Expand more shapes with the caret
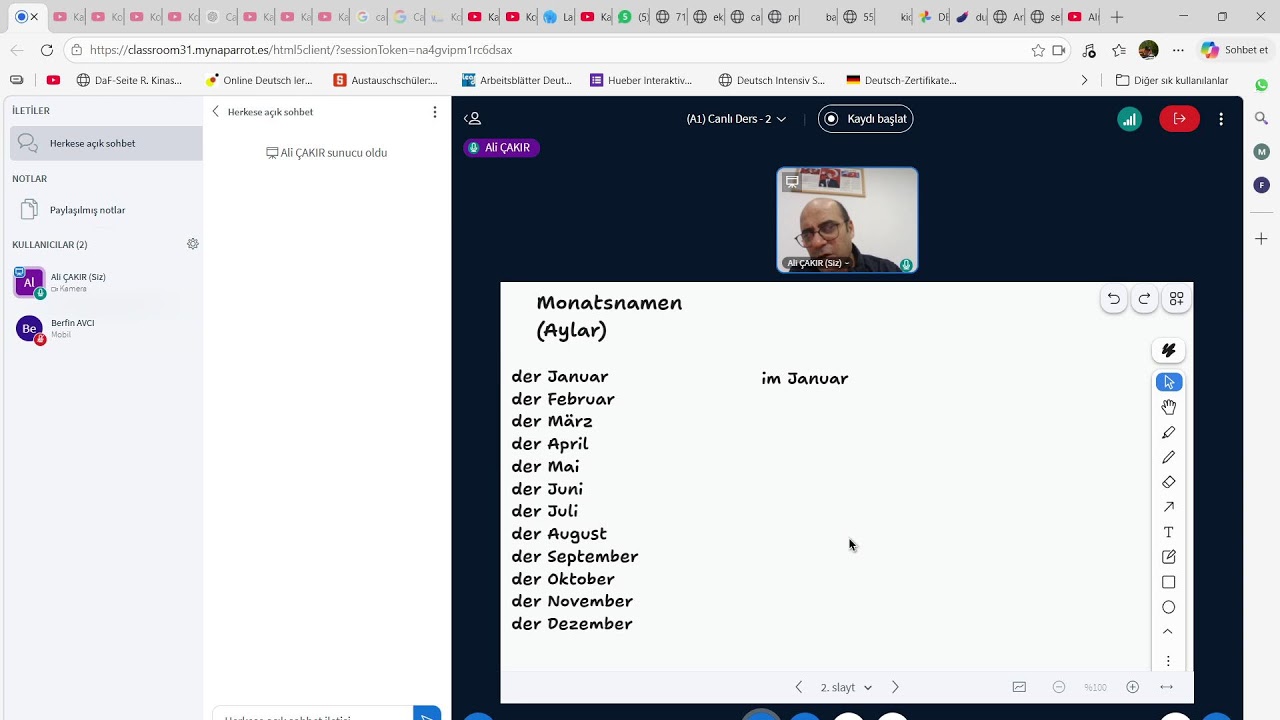The image size is (1280, 720). coord(1168,632)
